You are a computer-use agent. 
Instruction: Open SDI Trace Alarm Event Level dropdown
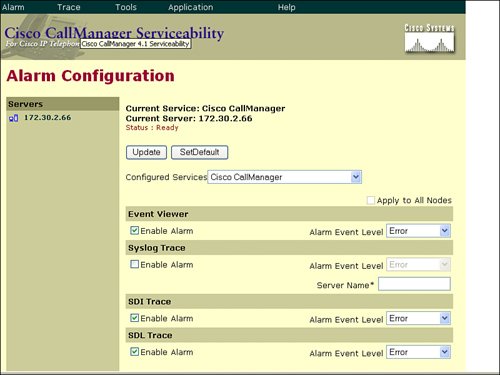pyautogui.click(x=418, y=318)
